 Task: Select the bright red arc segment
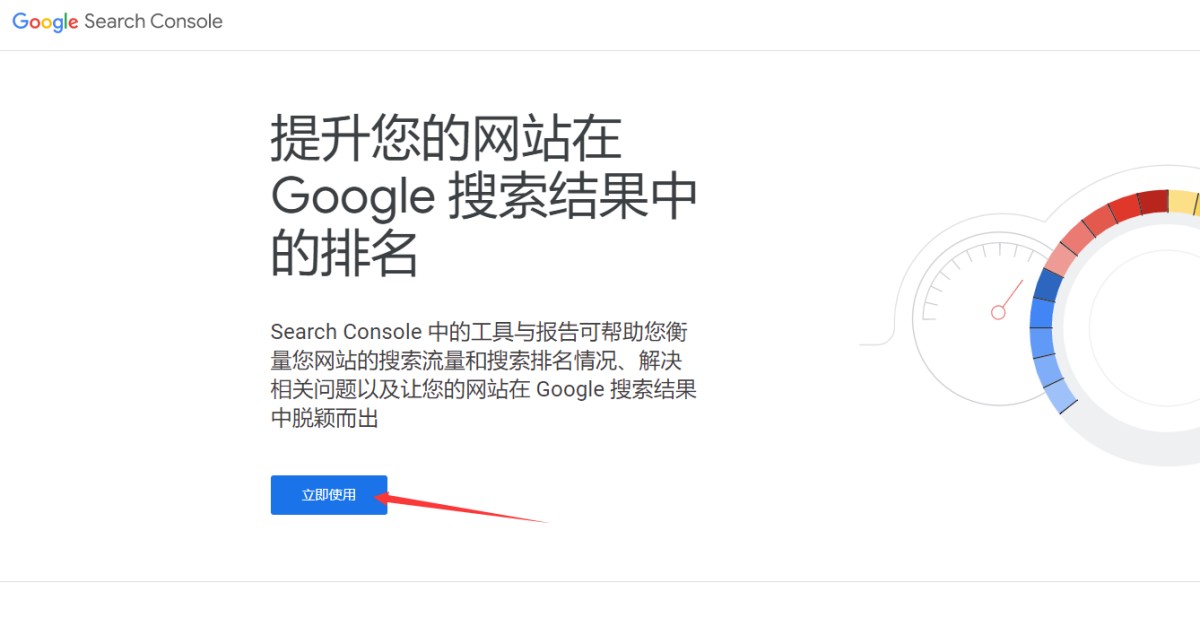click(x=1124, y=208)
